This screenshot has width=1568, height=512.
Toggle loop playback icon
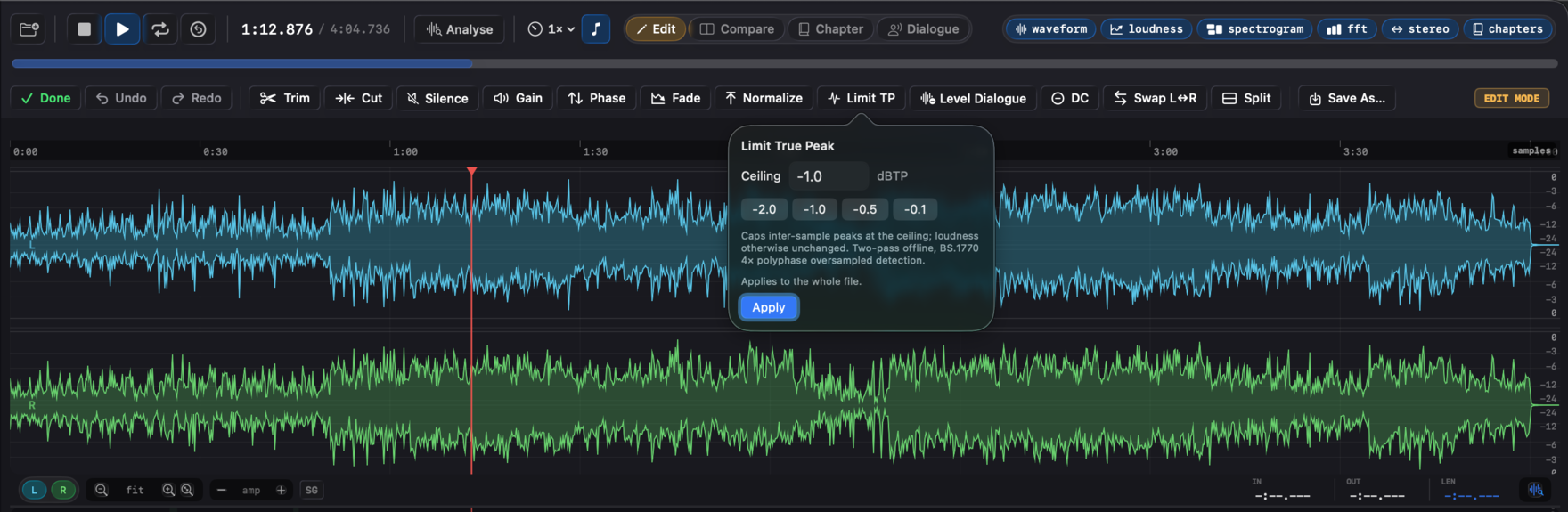pos(160,29)
